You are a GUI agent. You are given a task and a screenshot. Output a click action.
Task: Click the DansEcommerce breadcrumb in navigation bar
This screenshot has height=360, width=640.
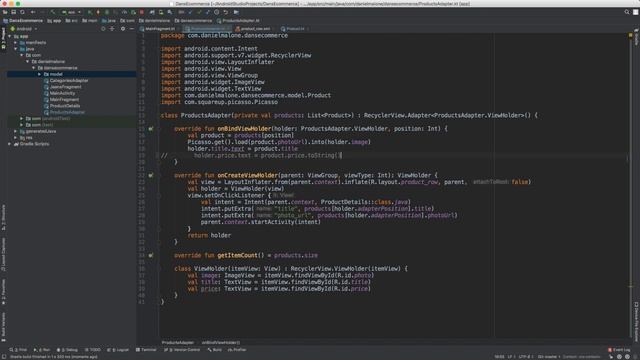pyautogui.click(x=23, y=21)
